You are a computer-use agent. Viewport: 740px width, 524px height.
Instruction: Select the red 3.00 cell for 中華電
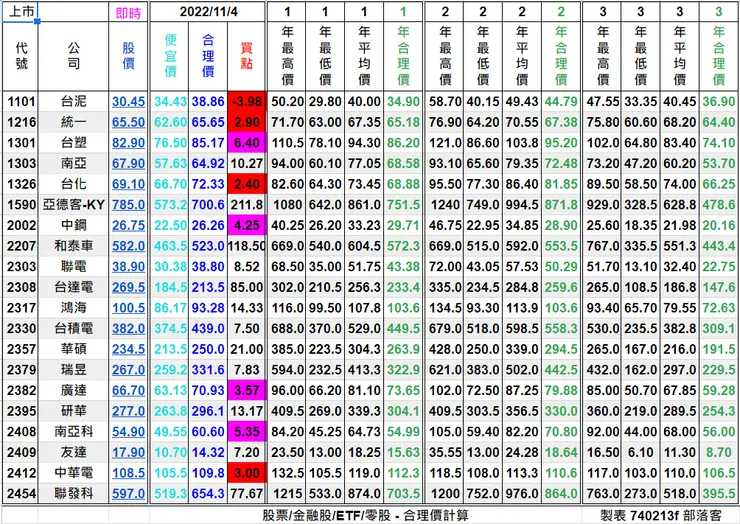coord(247,473)
